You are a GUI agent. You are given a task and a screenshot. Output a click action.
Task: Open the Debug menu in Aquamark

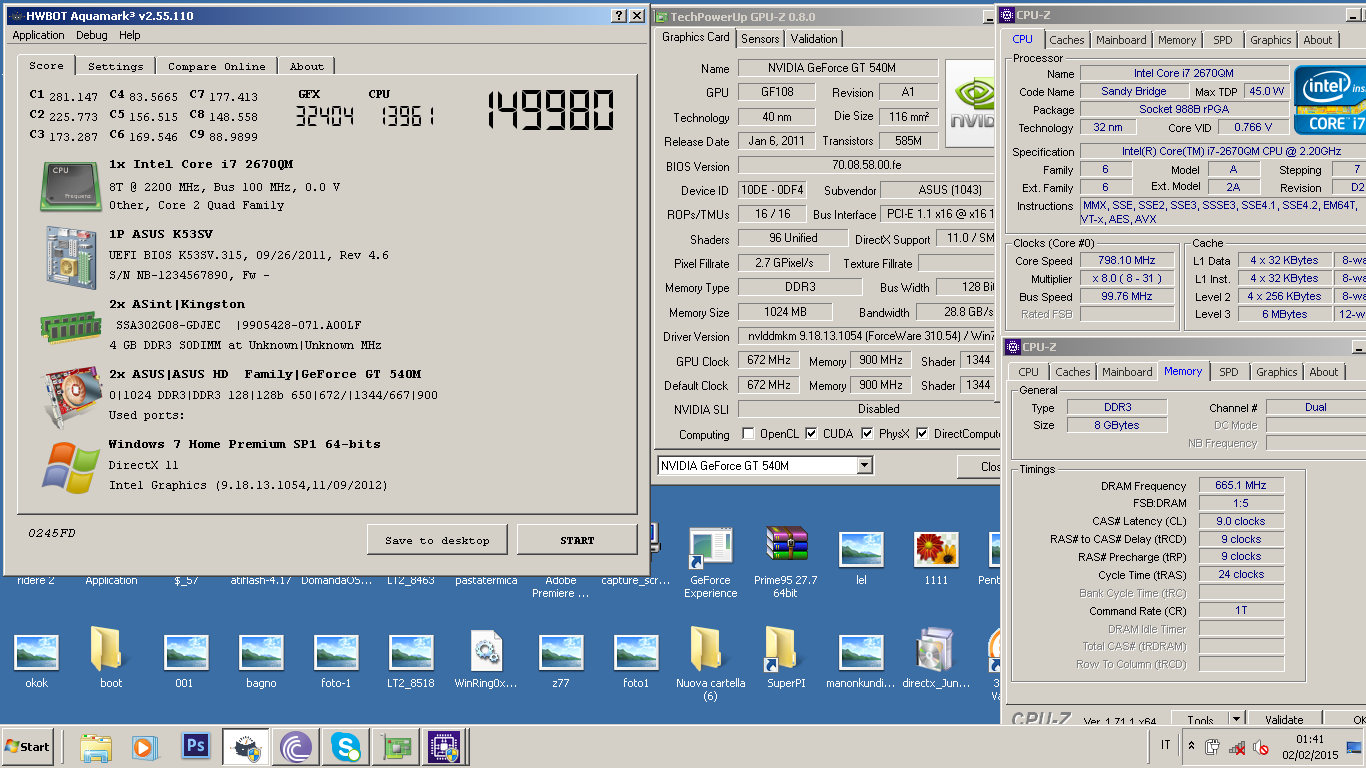point(91,35)
